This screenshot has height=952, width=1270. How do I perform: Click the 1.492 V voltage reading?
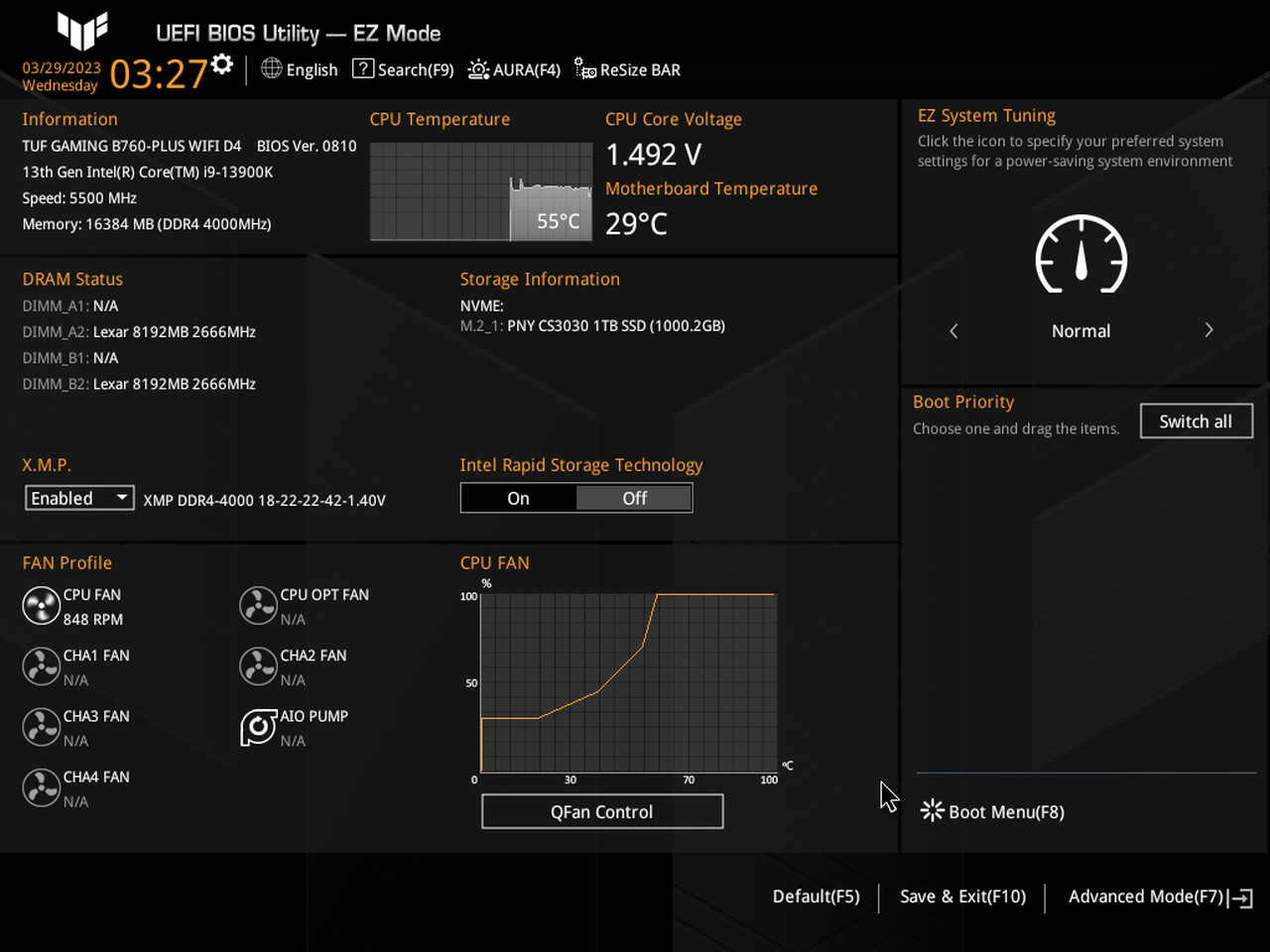(654, 155)
